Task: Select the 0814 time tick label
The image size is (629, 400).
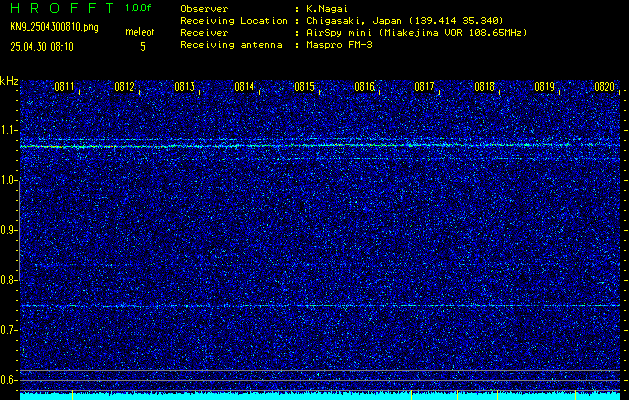Action: (x=244, y=87)
